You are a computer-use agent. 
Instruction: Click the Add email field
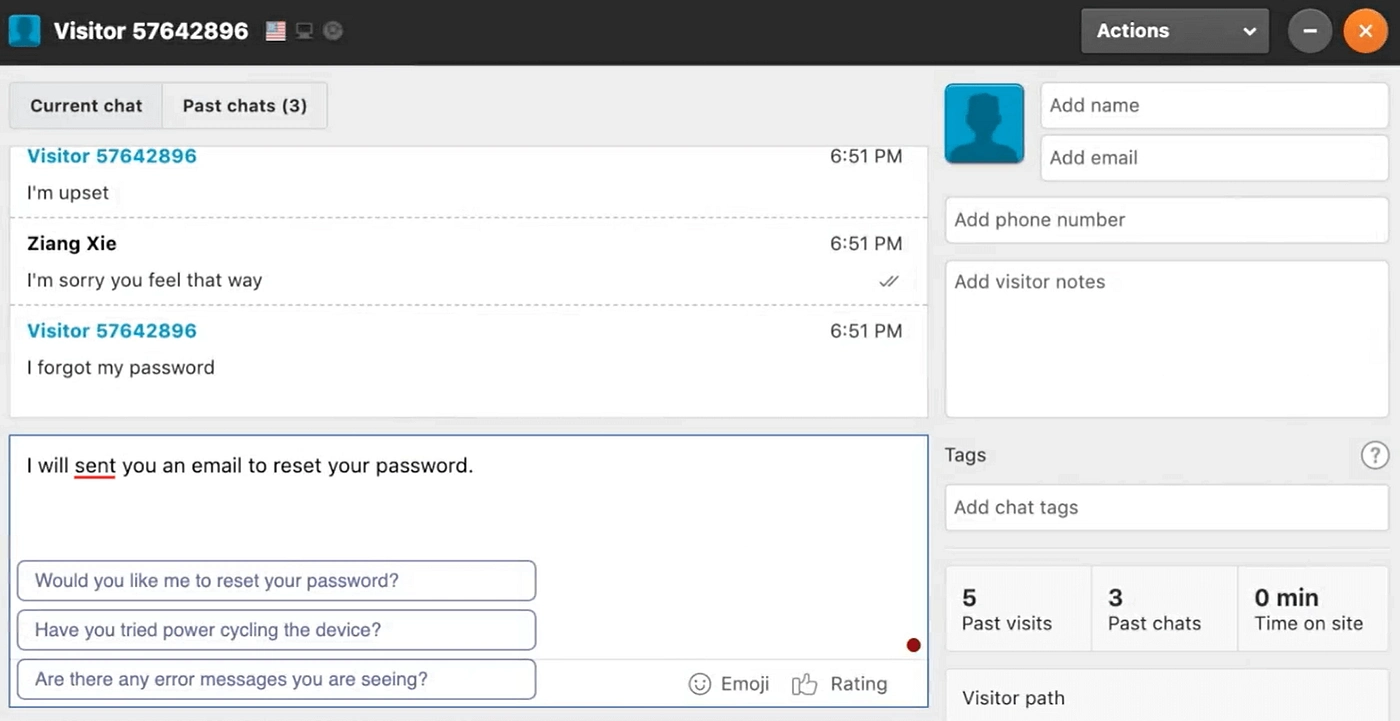pos(1214,158)
